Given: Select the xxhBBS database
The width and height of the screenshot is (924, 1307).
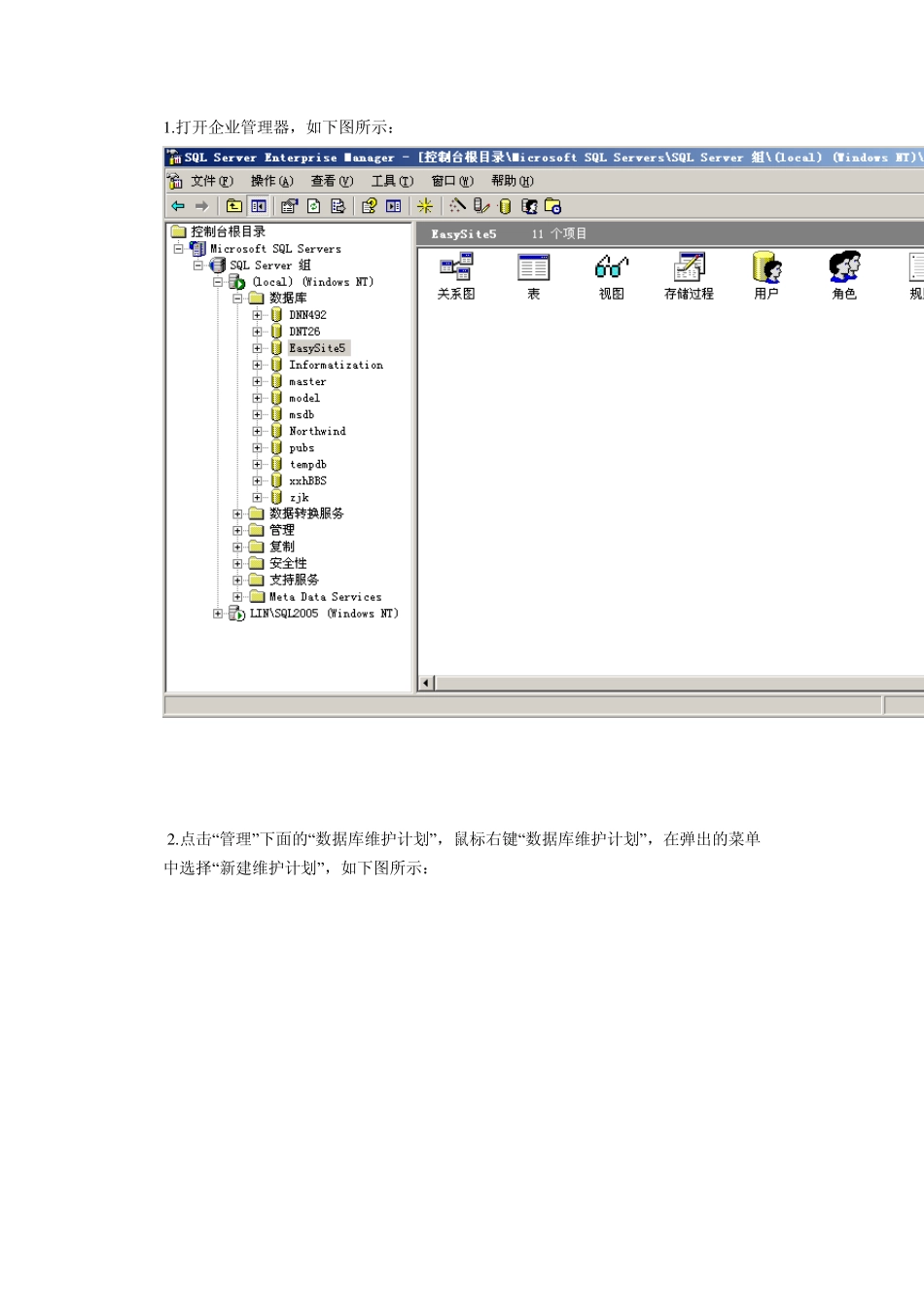Looking at the screenshot, I should tap(307, 481).
